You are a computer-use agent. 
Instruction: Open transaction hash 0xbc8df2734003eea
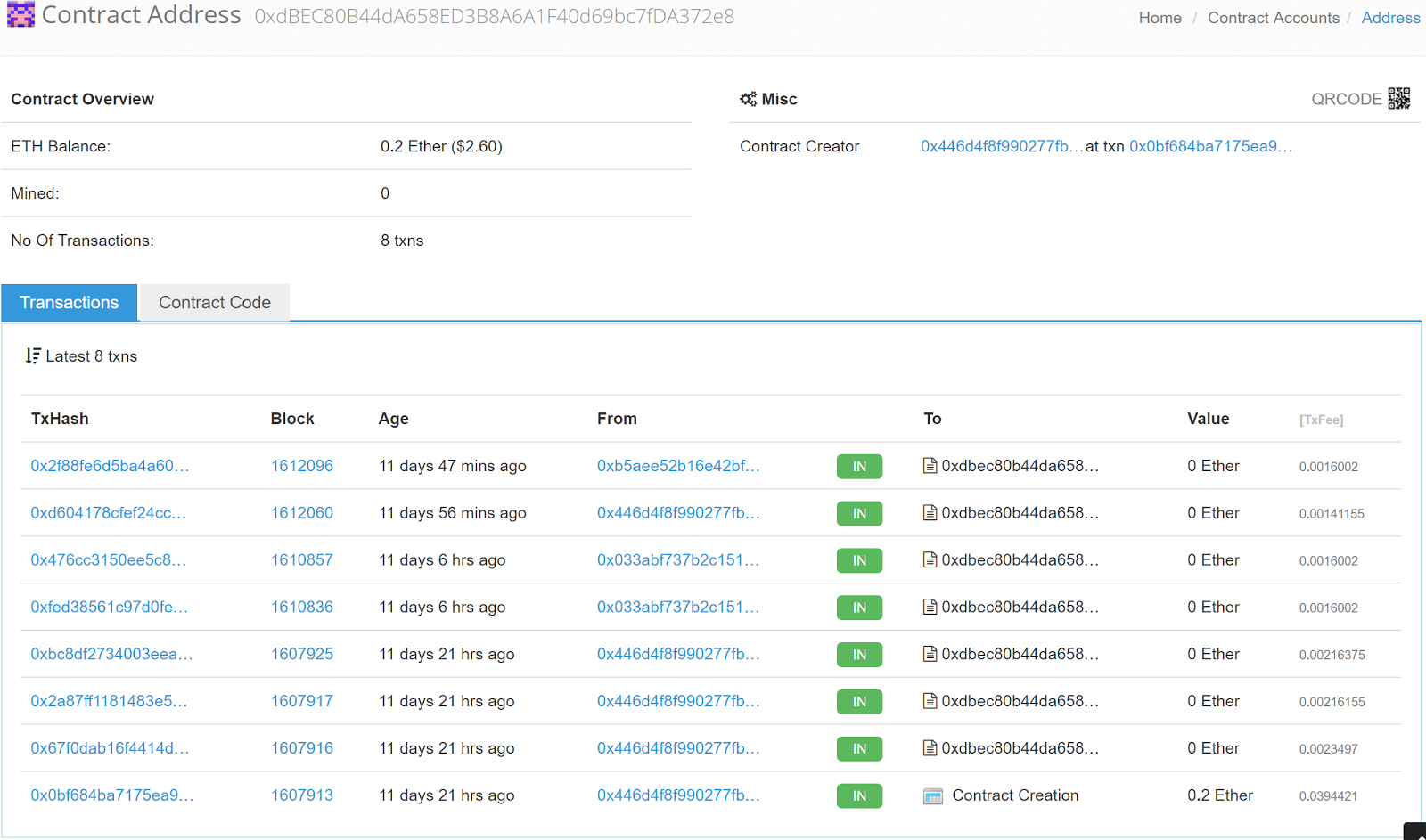[111, 654]
